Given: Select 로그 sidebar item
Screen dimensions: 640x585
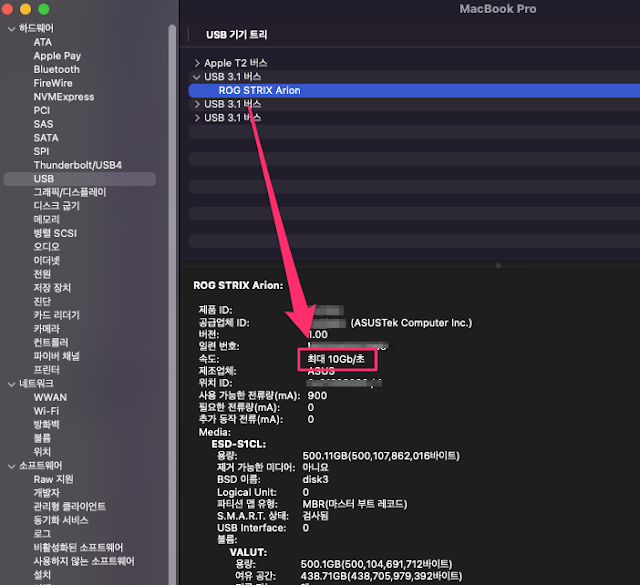Looking at the screenshot, I should point(42,534).
